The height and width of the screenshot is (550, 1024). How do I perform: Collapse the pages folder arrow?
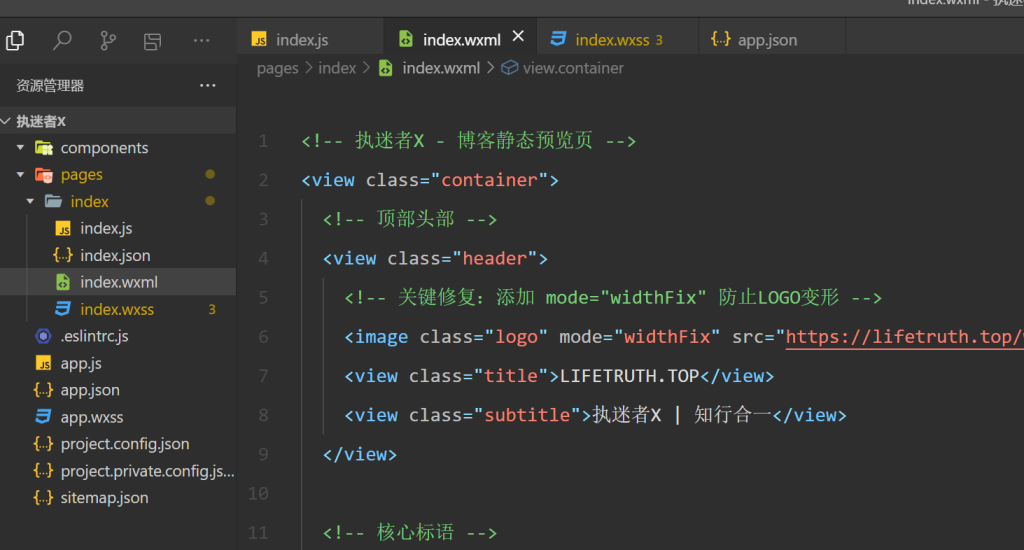(x=20, y=174)
